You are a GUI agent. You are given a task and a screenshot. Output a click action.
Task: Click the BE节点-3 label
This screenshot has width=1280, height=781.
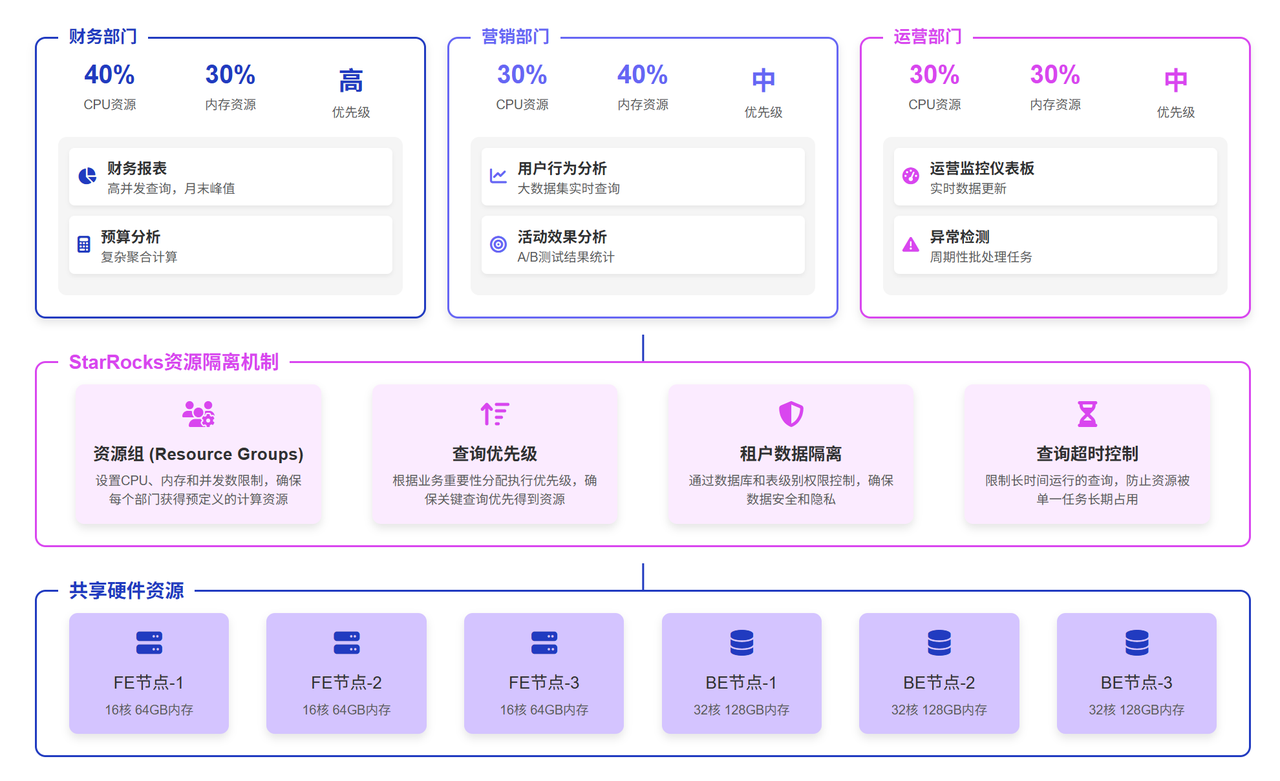[1137, 683]
